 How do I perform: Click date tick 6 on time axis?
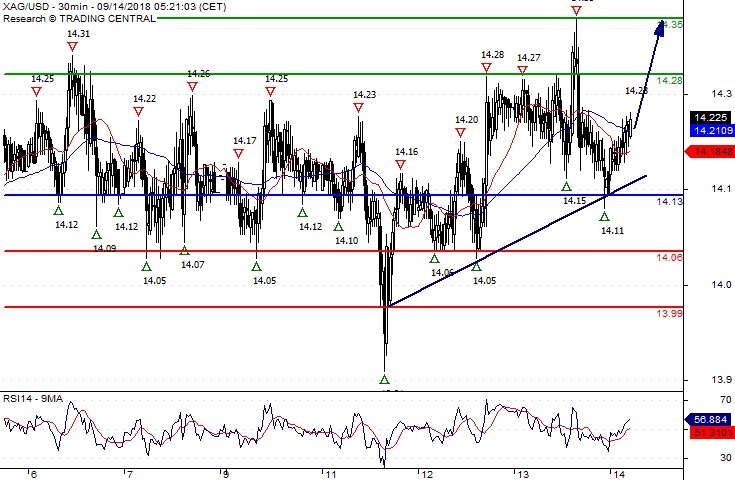(x=33, y=474)
